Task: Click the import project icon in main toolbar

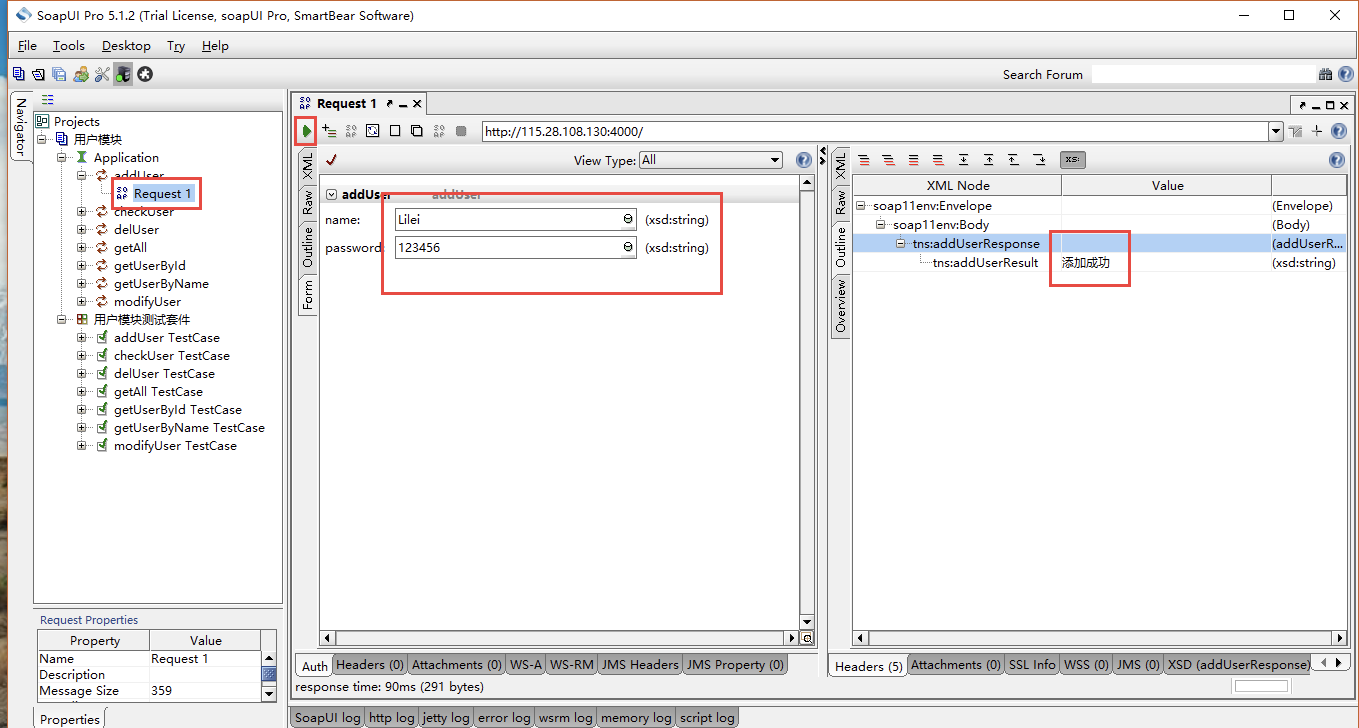Action: tap(38, 74)
